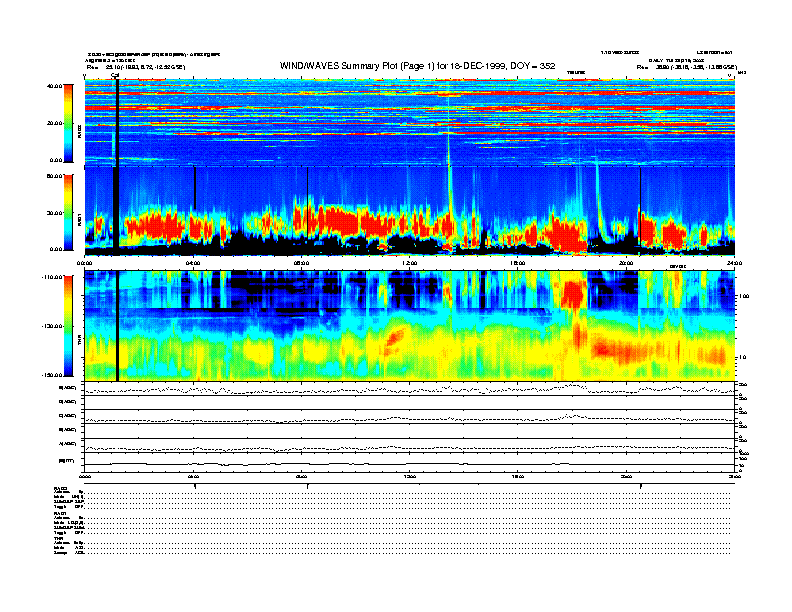The image size is (792, 612).
Task: Click 24:00 tick label below RAD1 spectrogram
Action: (x=734, y=263)
